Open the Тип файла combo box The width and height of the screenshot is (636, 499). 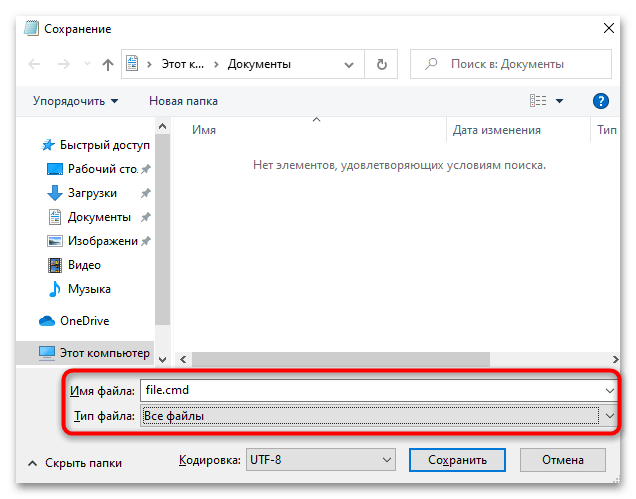[x=378, y=416]
